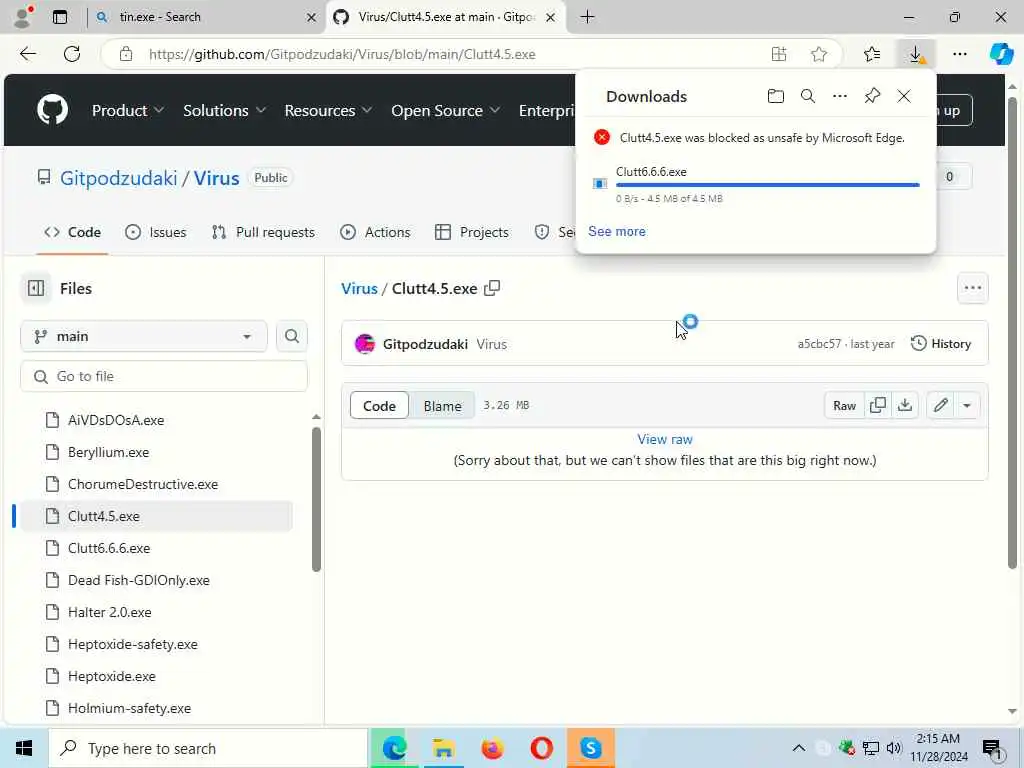Viewport: 1024px width, 768px height.
Task: Search downloads with the magnifier icon
Action: [808, 96]
